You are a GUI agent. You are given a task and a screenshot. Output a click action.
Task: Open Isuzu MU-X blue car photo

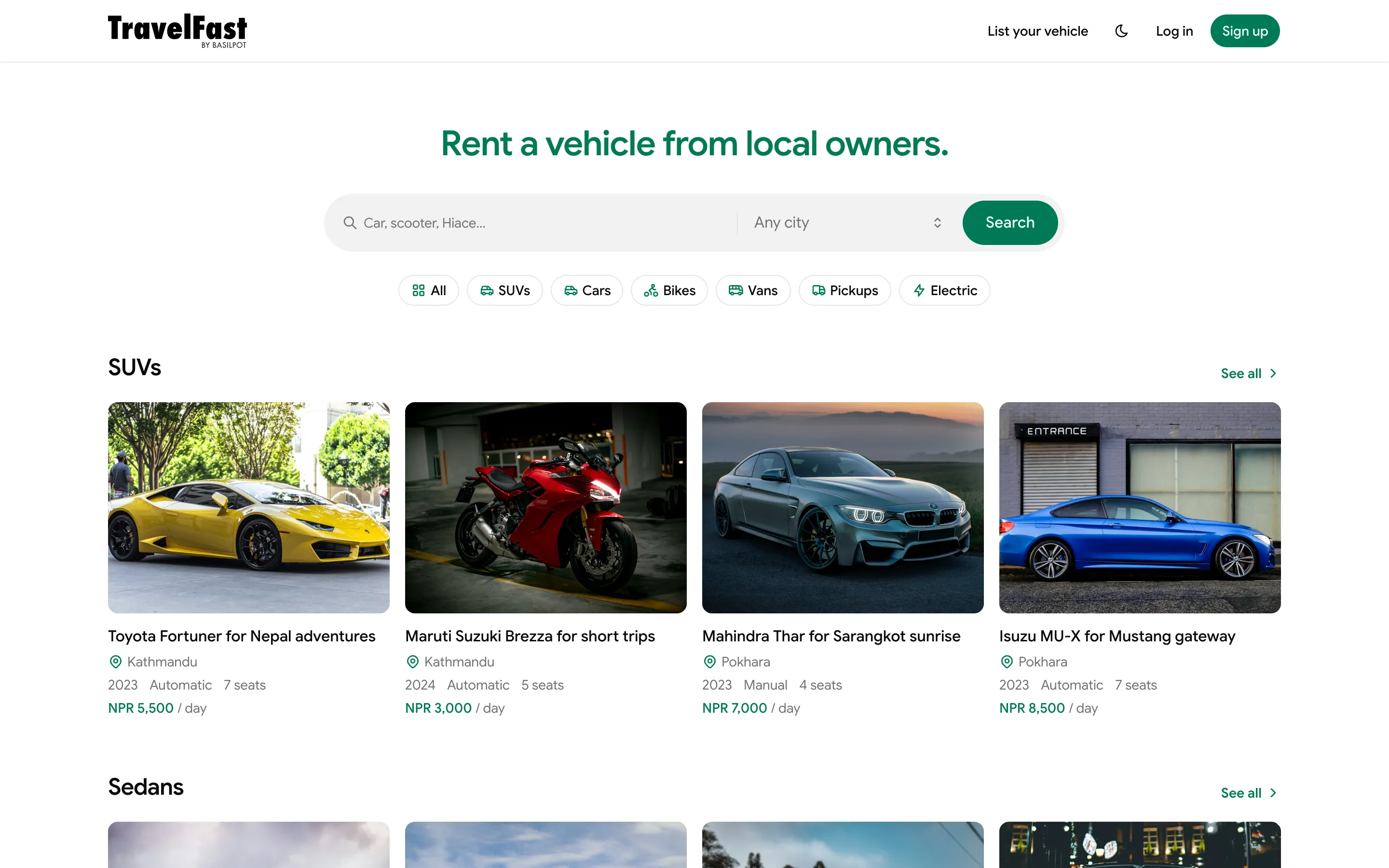click(x=1139, y=507)
